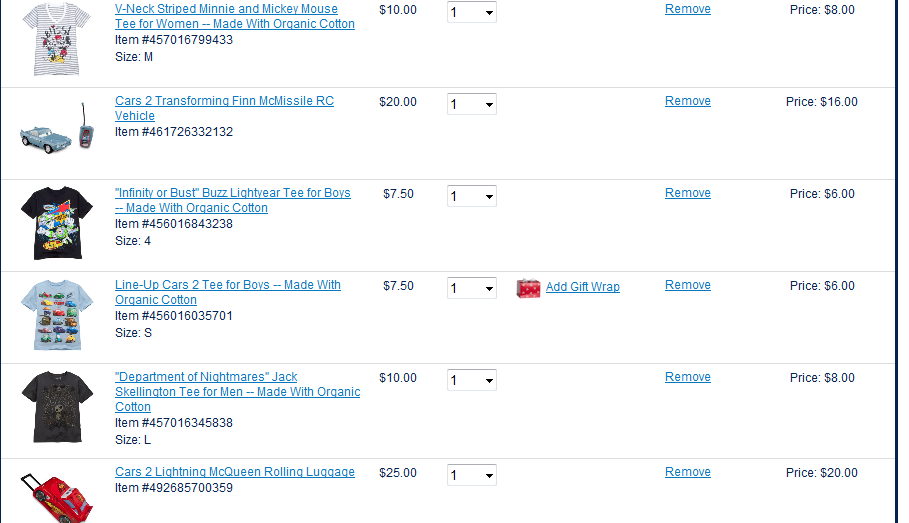Click the Jack Skellington tee thumbnail

(x=57, y=406)
